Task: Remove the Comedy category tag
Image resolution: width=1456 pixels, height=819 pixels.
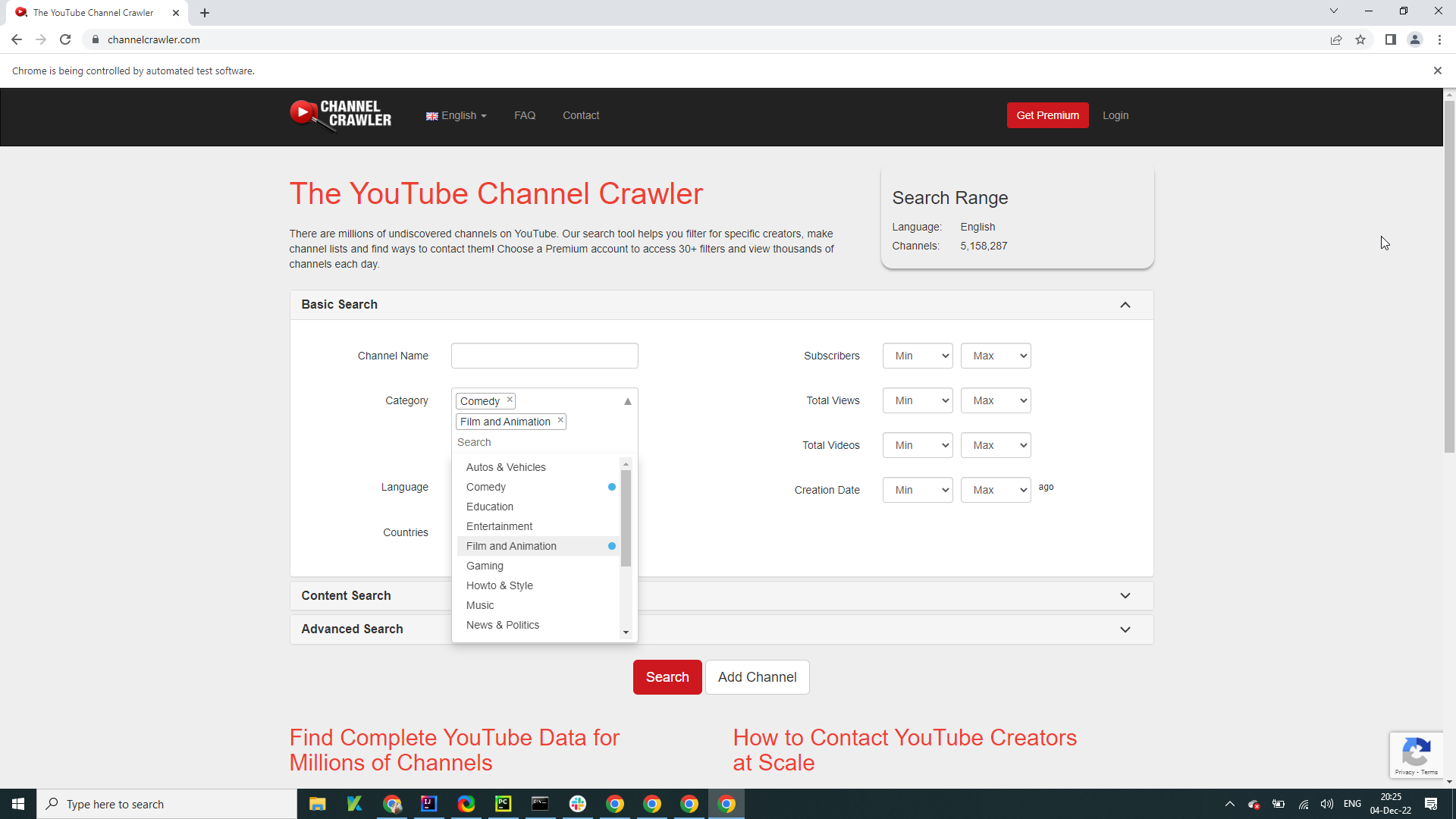Action: (x=510, y=400)
